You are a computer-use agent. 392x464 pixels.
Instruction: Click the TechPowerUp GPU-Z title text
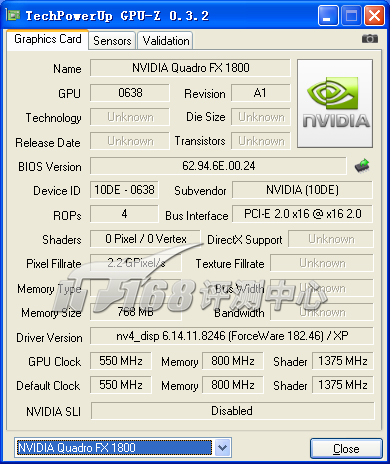click(117, 16)
